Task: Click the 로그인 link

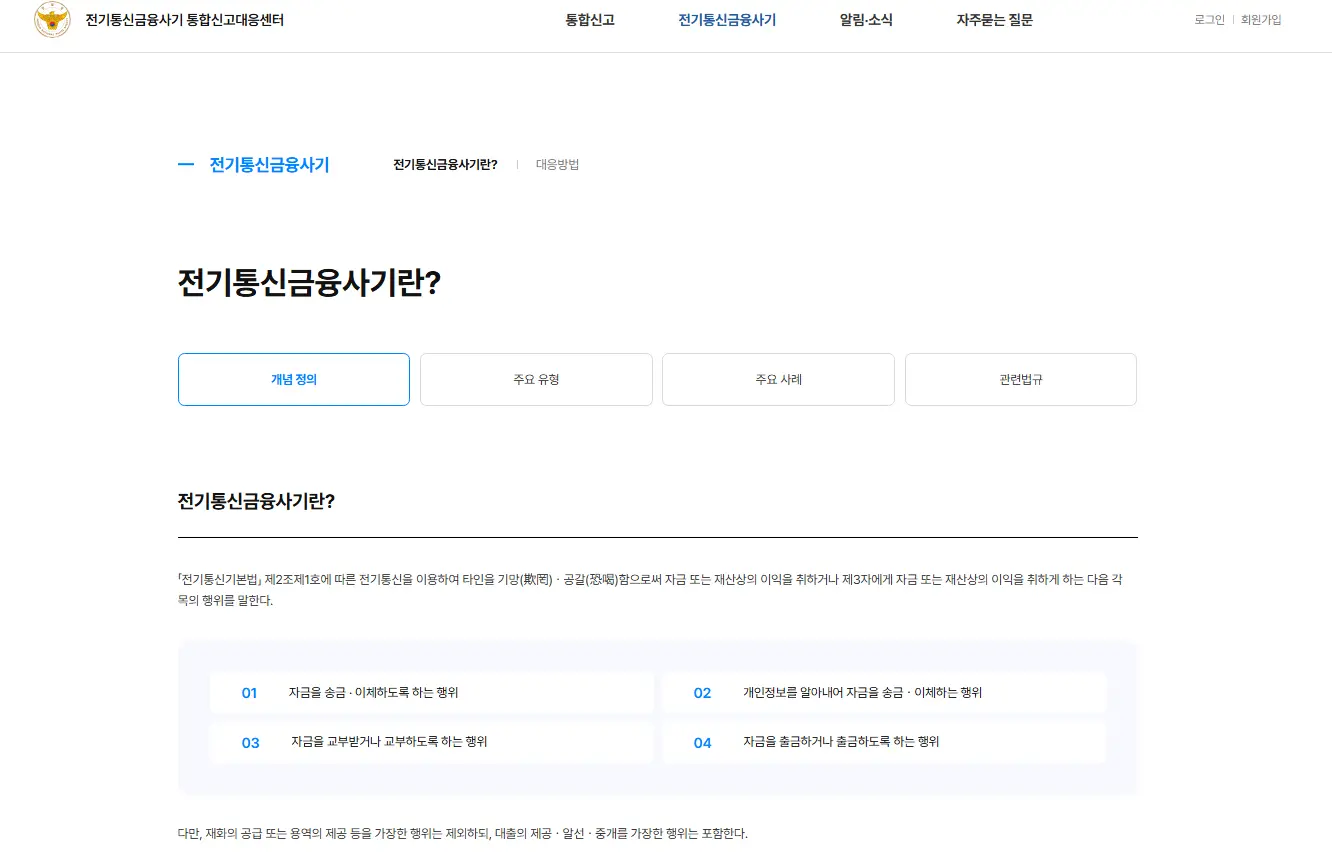Action: [x=1206, y=19]
